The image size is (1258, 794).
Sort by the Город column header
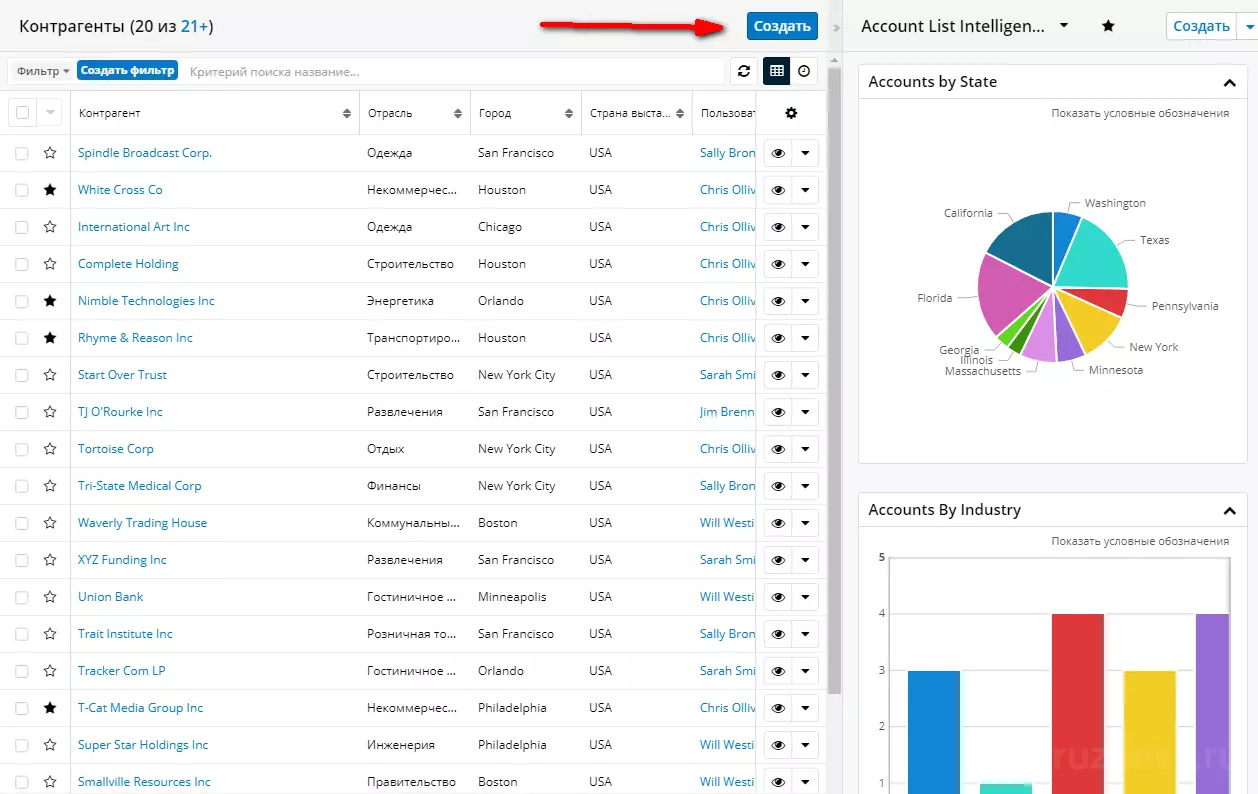[526, 113]
